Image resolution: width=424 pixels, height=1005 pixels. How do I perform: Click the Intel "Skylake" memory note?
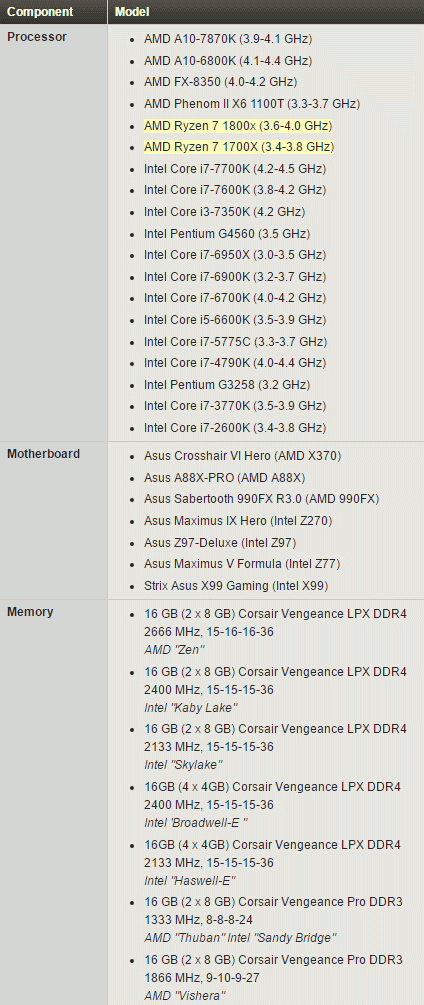pyautogui.click(x=183, y=764)
